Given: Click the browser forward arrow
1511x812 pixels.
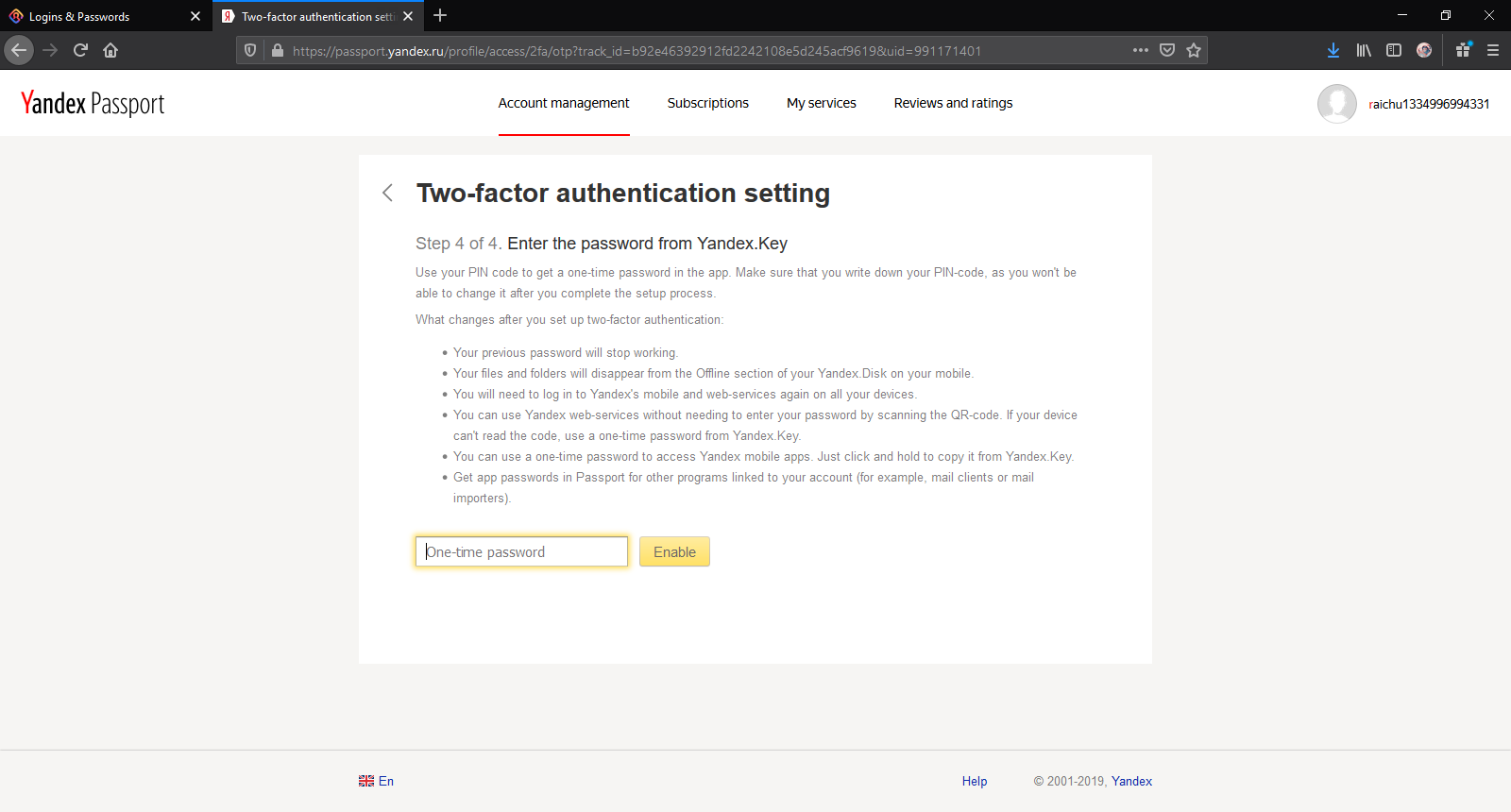Looking at the screenshot, I should pyautogui.click(x=50, y=50).
